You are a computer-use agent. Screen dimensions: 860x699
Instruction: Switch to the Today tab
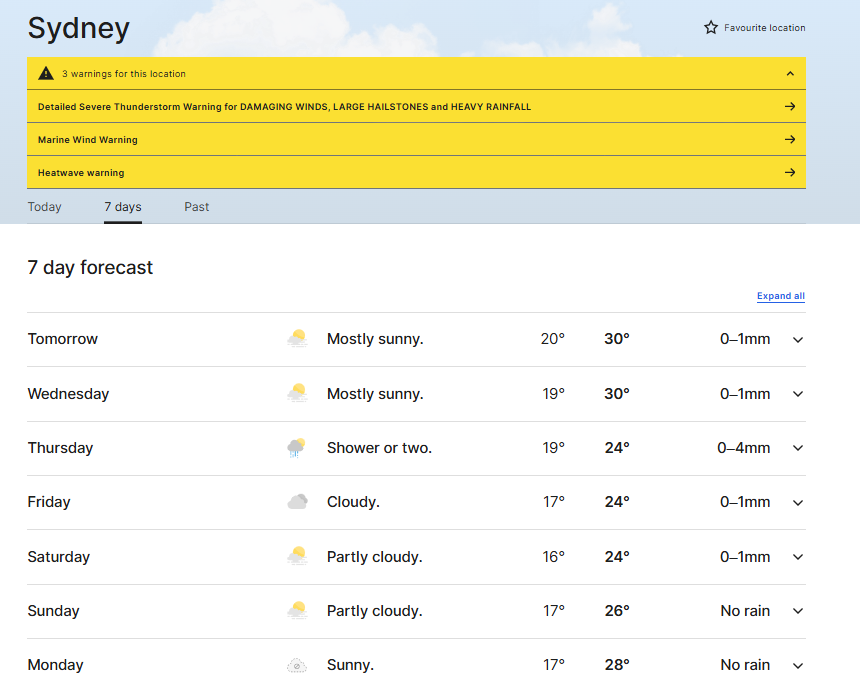(x=45, y=207)
